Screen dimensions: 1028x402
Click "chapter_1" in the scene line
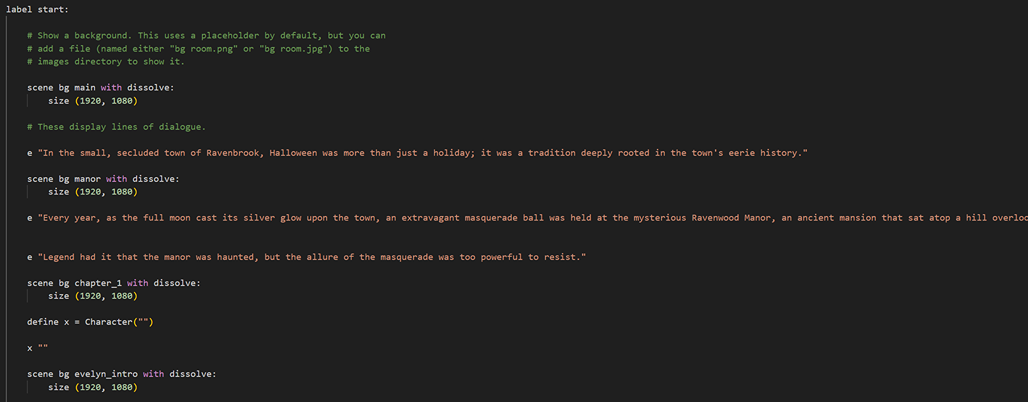[x=98, y=283]
